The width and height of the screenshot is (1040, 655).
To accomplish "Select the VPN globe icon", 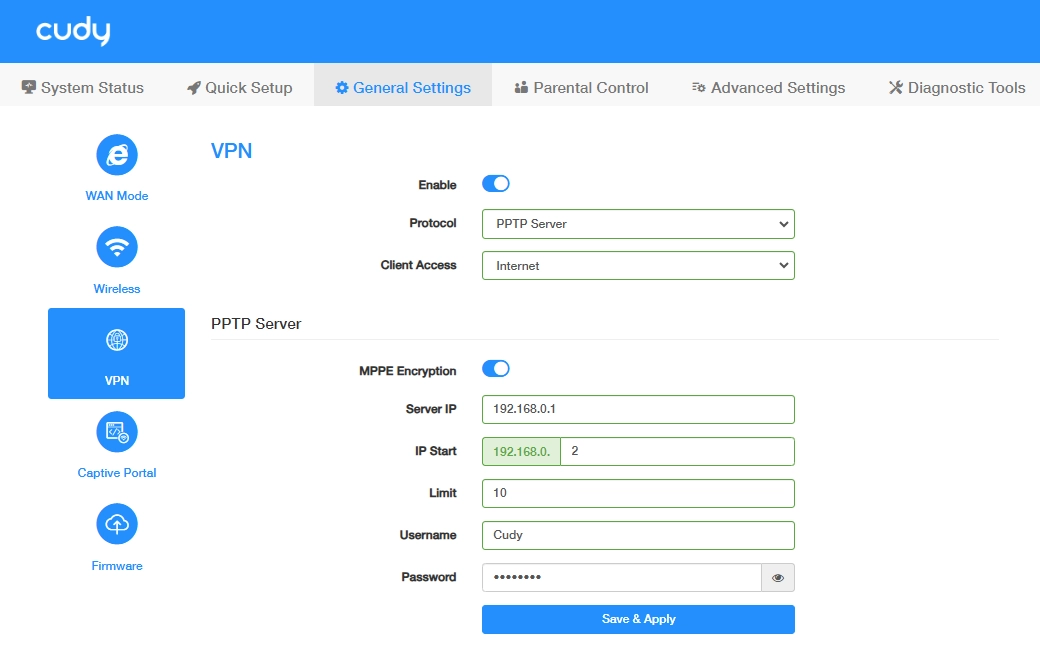I will (117, 340).
